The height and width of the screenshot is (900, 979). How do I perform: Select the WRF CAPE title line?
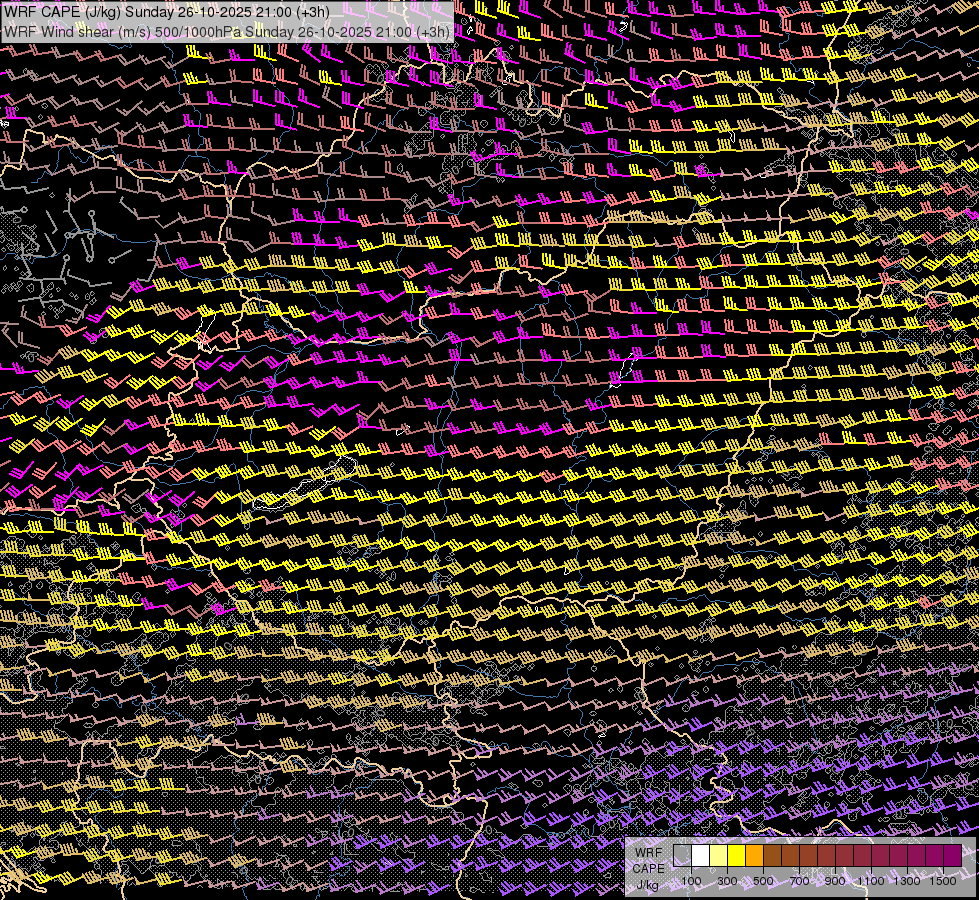pos(166,11)
